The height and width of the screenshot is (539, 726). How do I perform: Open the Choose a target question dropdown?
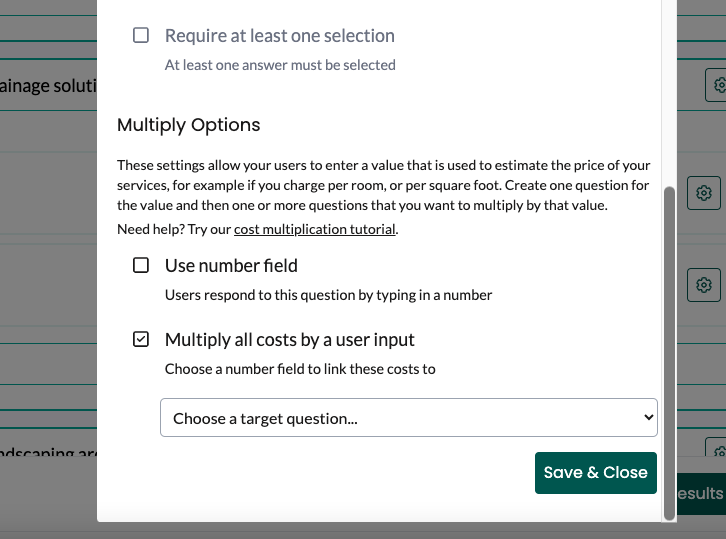pyautogui.click(x=409, y=418)
